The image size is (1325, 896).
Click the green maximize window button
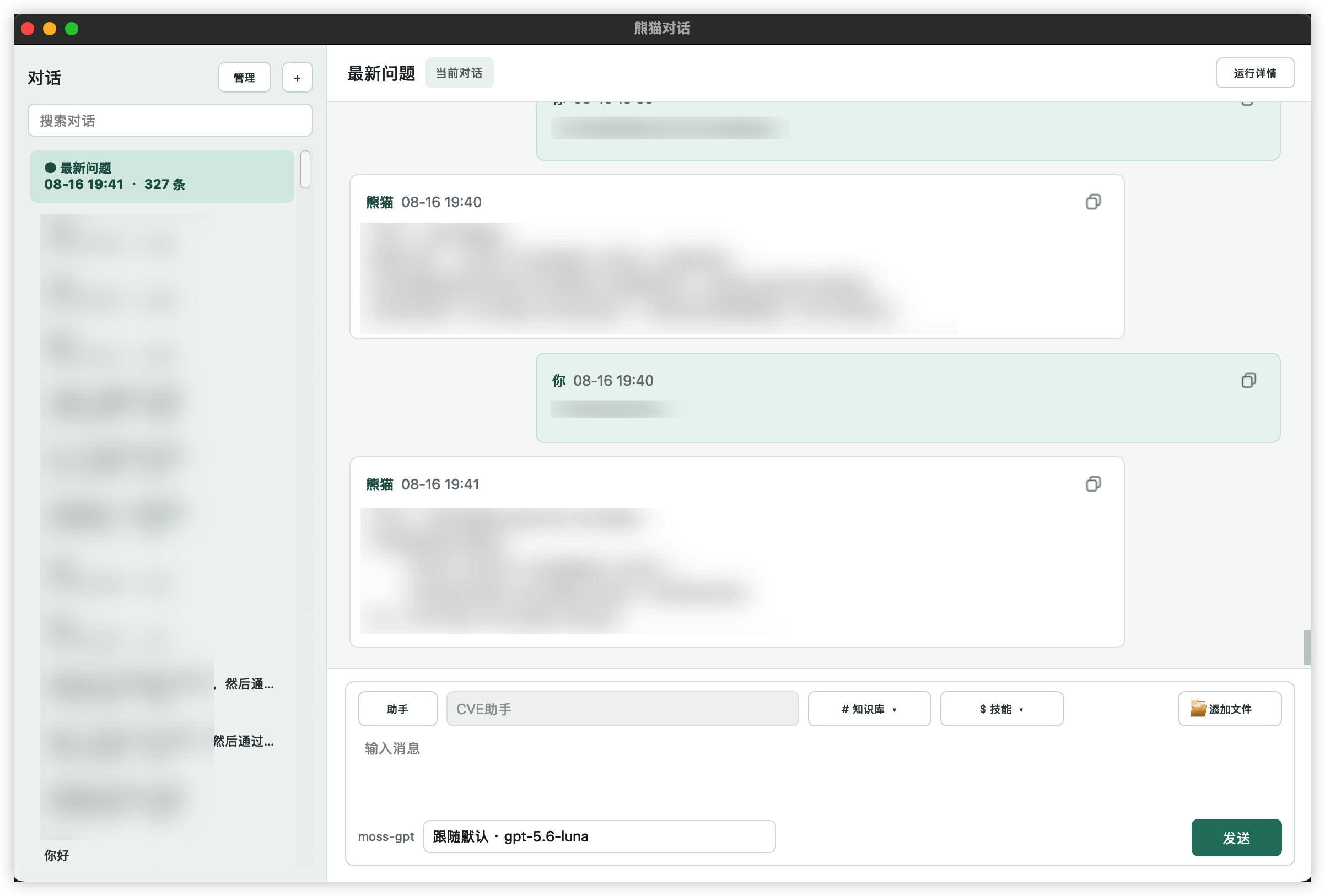tap(71, 29)
